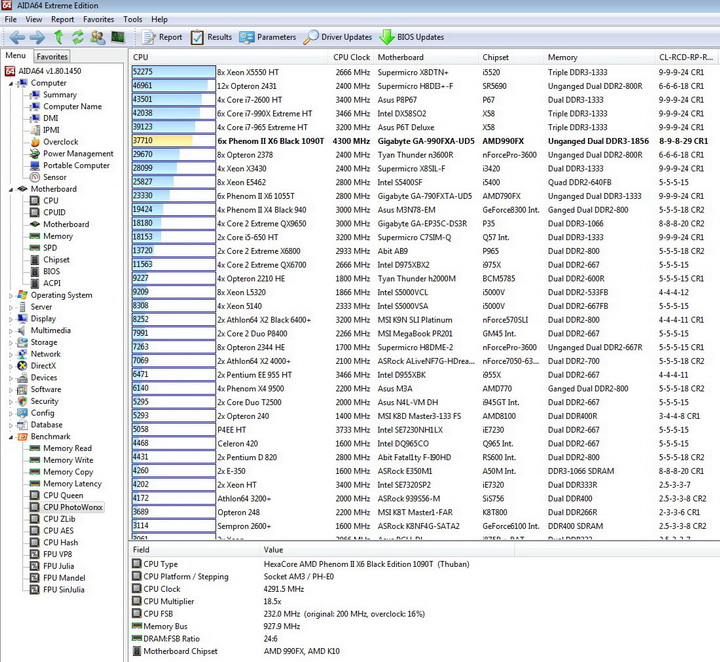The width and height of the screenshot is (720, 662).
Task: Select the Security tree item
Action: (x=45, y=401)
